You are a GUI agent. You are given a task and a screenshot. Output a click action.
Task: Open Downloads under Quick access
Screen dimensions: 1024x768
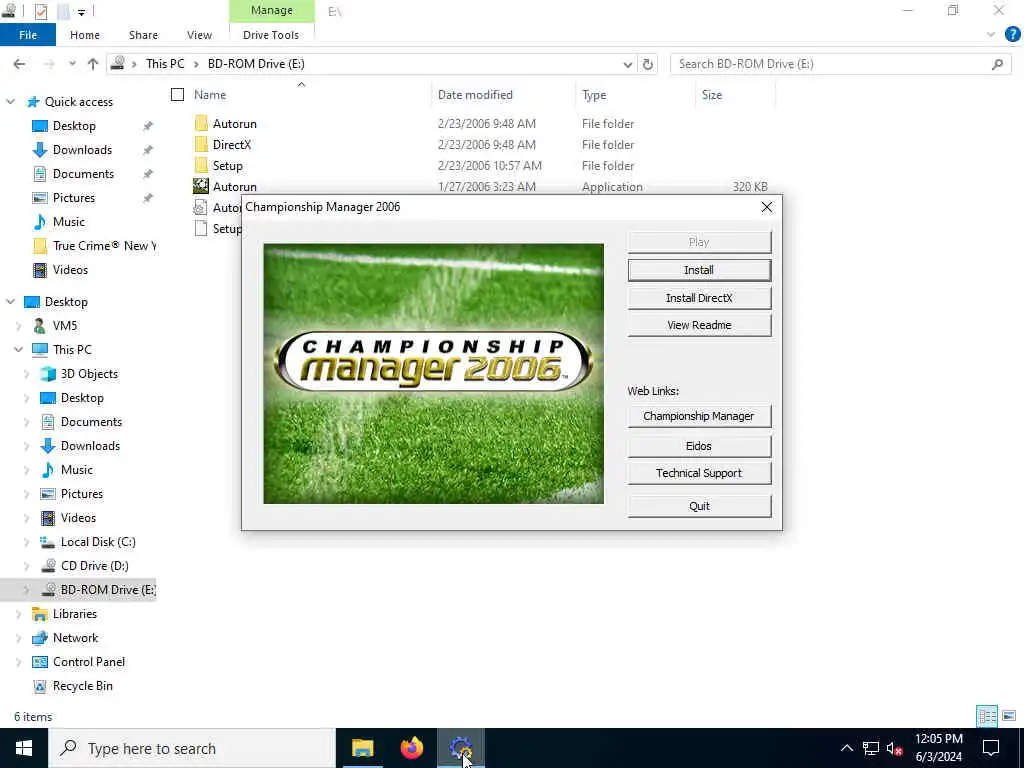click(82, 150)
